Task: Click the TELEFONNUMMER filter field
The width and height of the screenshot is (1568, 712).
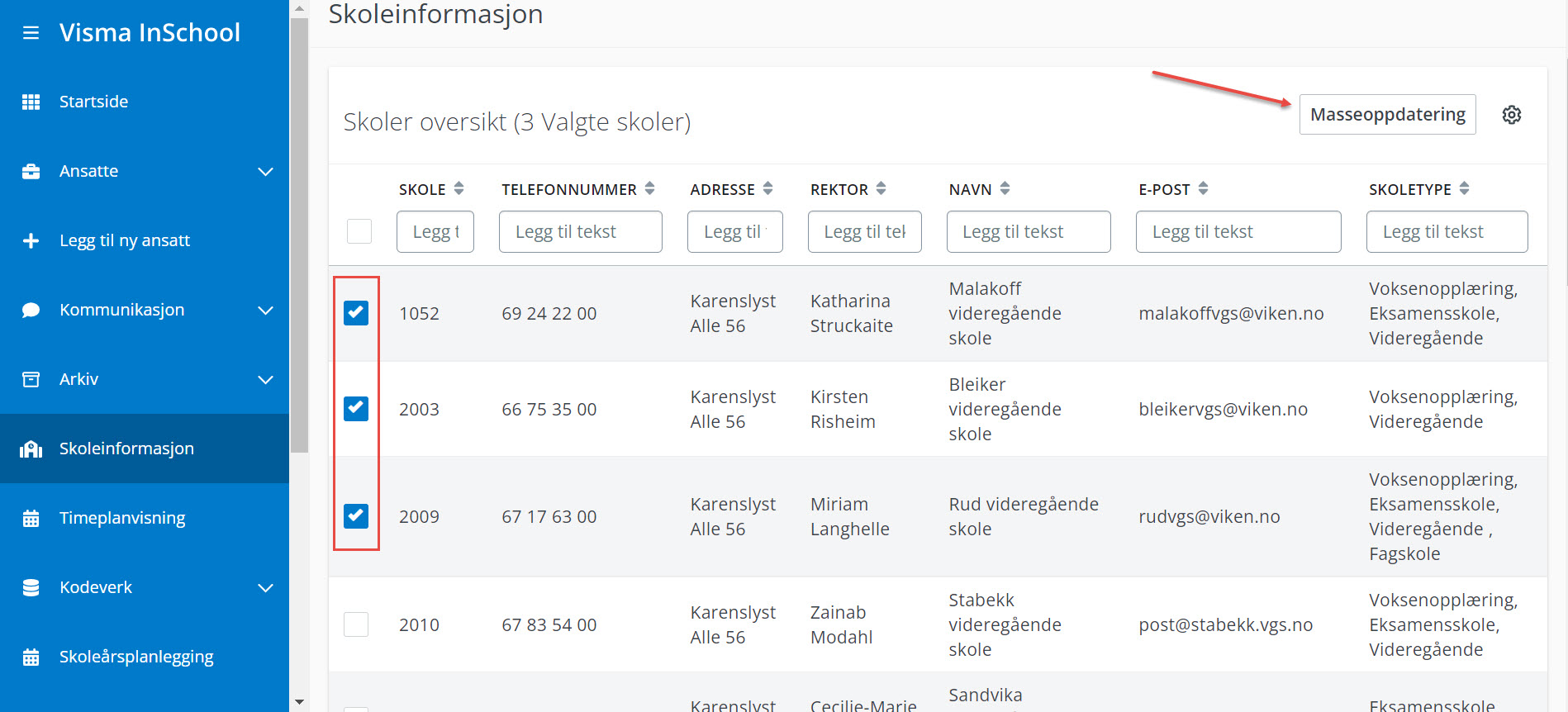Action: pos(581,231)
